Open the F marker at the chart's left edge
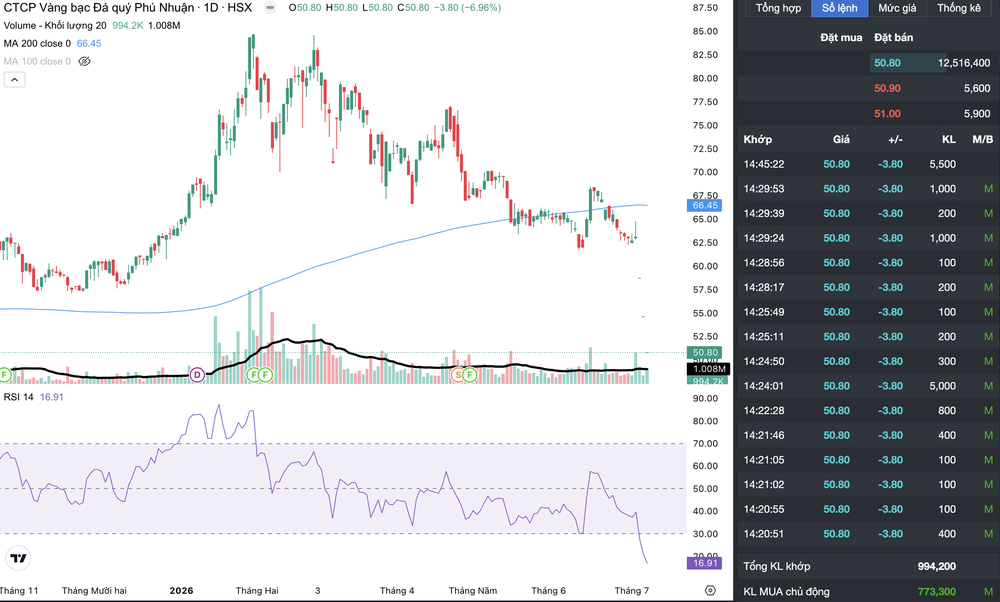 4,375
